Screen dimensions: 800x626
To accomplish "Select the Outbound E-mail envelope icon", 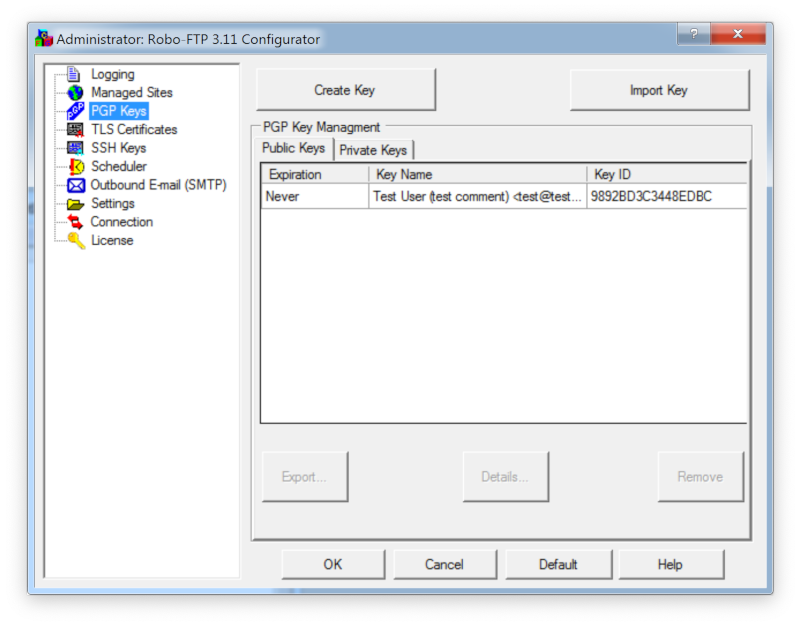I will [x=75, y=185].
